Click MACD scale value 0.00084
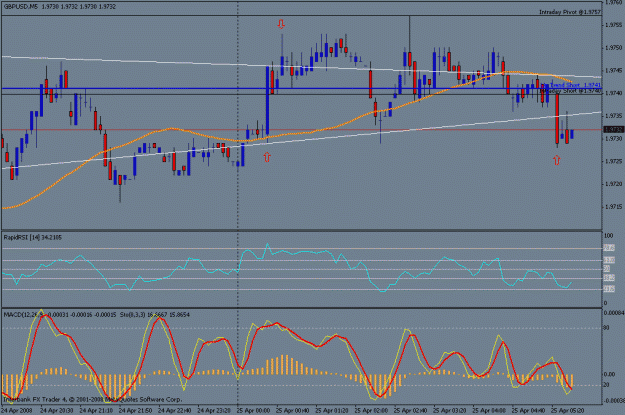Image resolution: width=625 pixels, height=415 pixels. click(614, 313)
